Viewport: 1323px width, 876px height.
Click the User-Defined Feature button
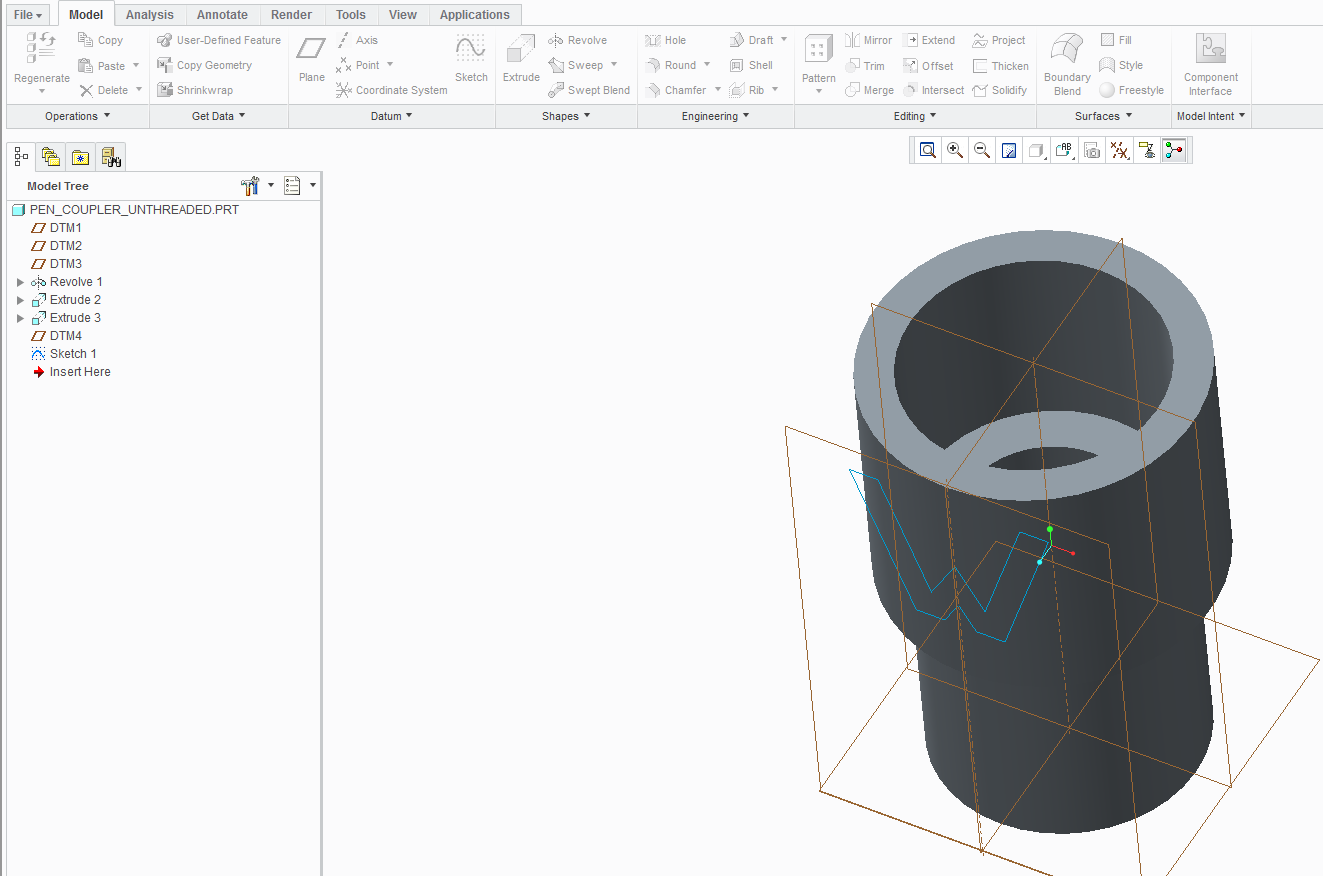[x=219, y=40]
